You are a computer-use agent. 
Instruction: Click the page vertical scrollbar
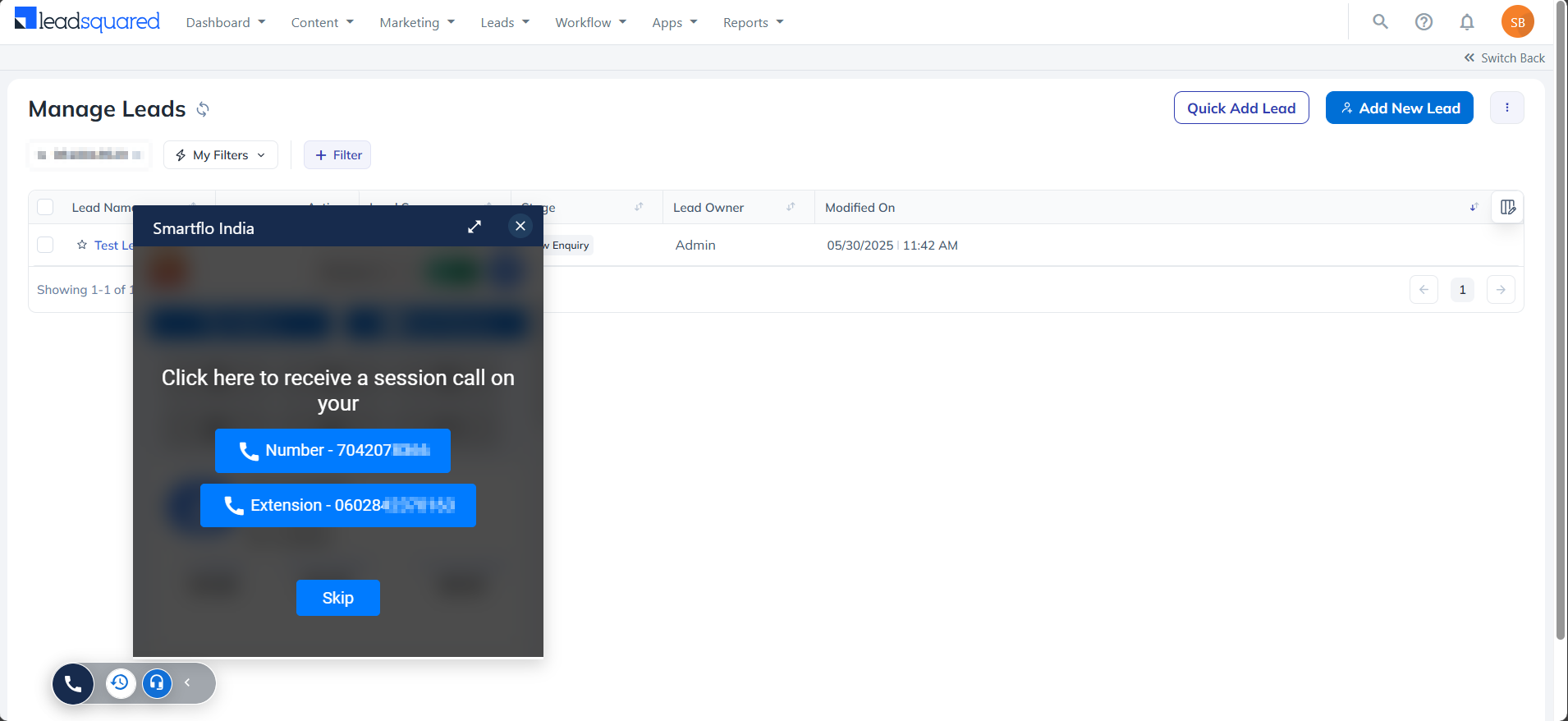[1561, 320]
